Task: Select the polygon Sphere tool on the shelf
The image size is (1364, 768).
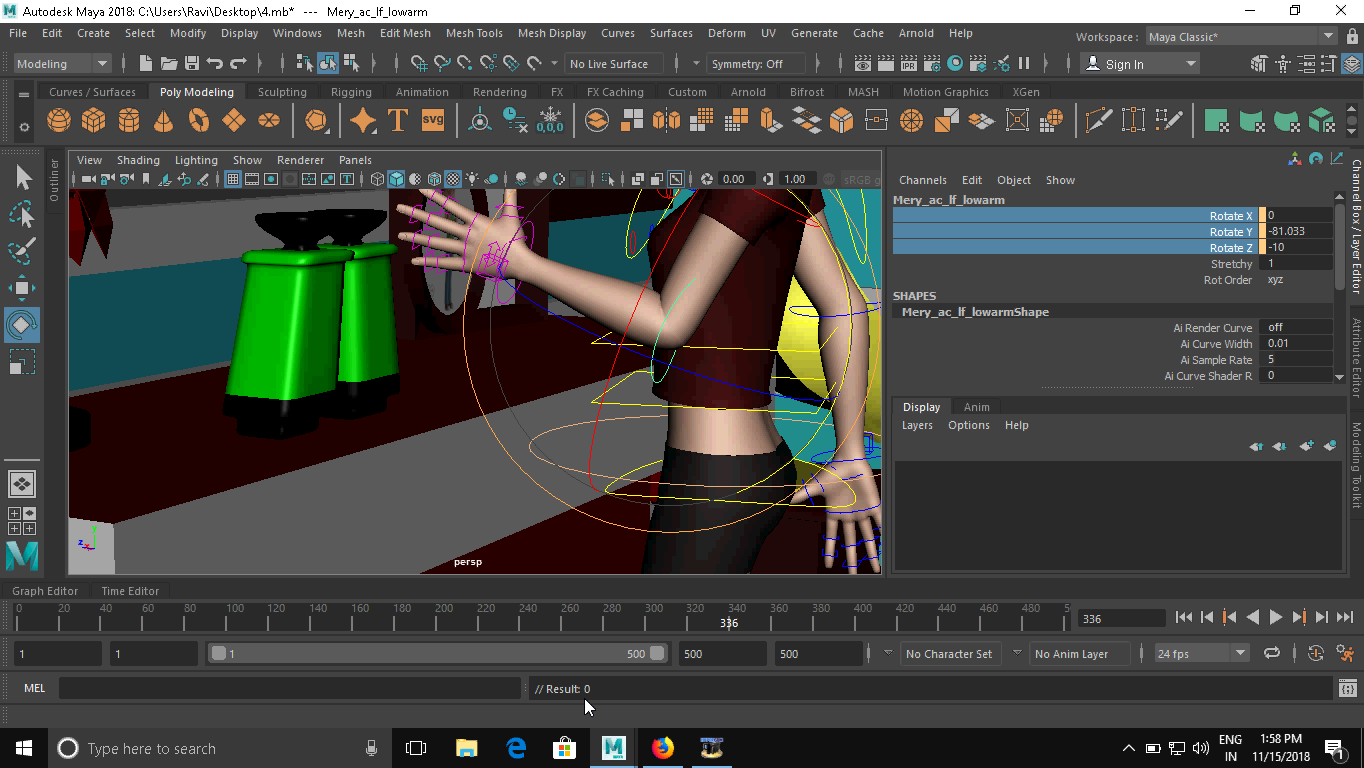Action: [58, 120]
